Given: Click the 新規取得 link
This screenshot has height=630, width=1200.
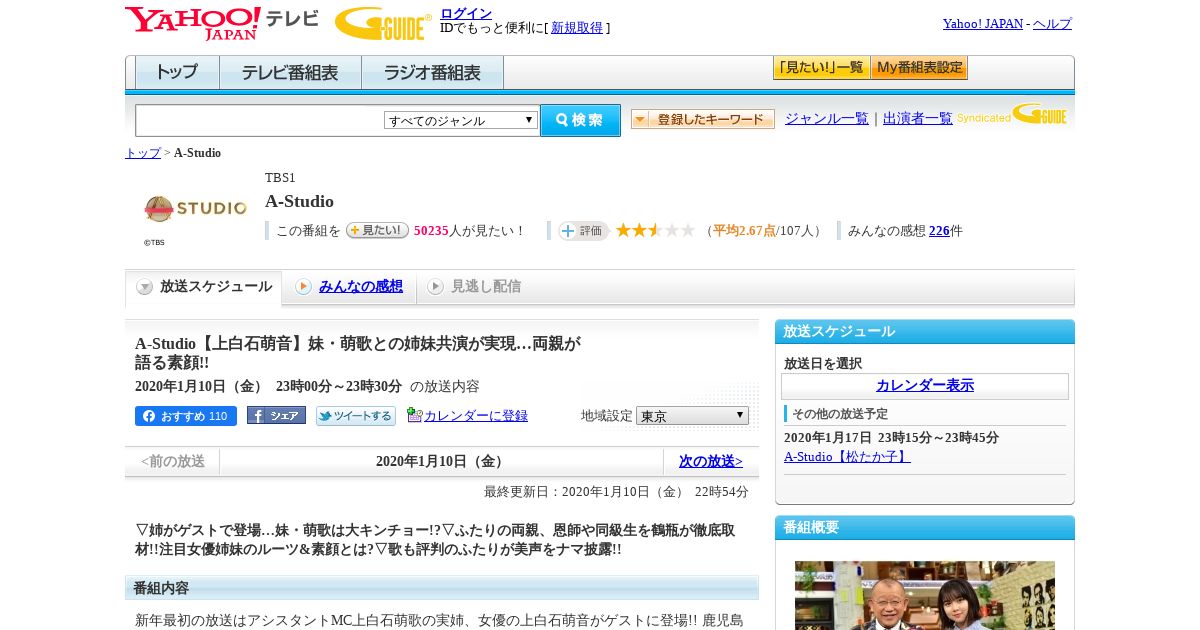Looking at the screenshot, I should click(577, 28).
